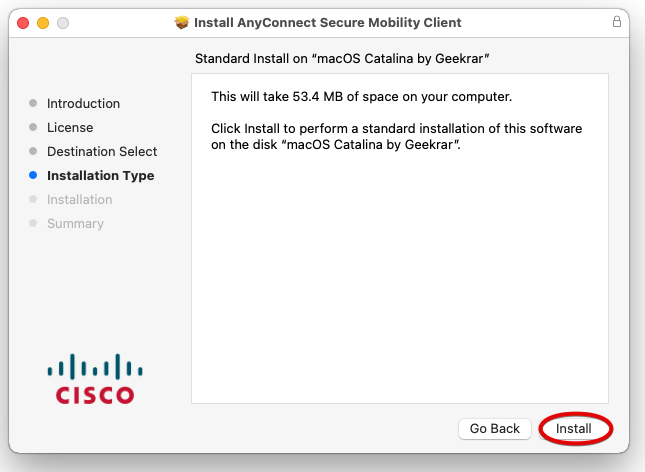The height and width of the screenshot is (472, 645).
Task: Click the "53.4 MB of space" message text
Action: pyautogui.click(x=361, y=97)
